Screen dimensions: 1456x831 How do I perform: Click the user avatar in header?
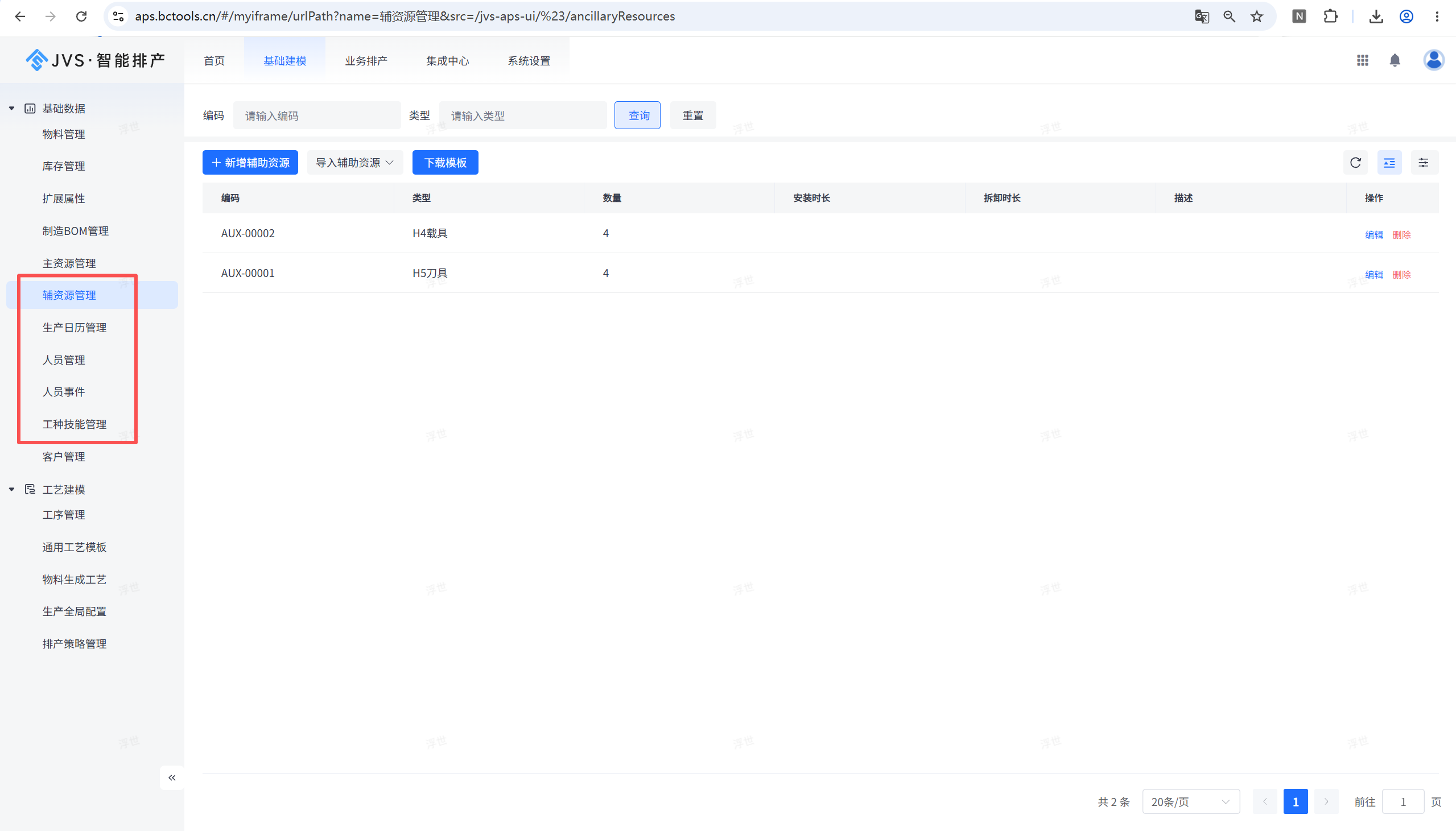(1433, 60)
